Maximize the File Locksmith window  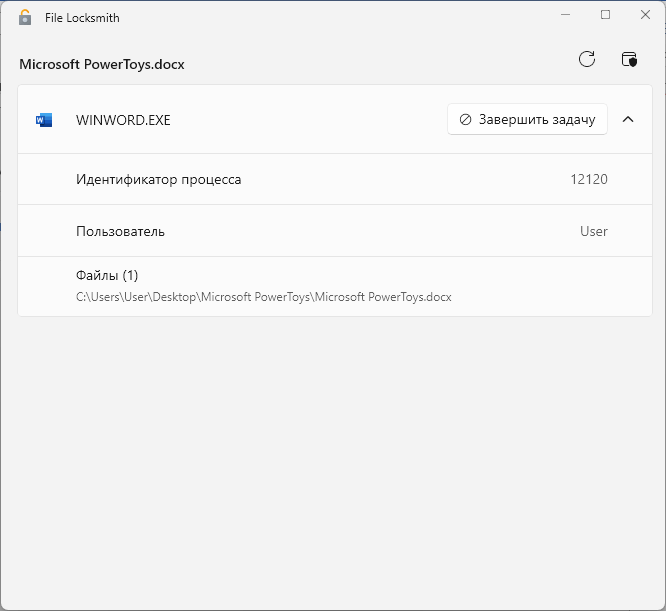point(605,15)
